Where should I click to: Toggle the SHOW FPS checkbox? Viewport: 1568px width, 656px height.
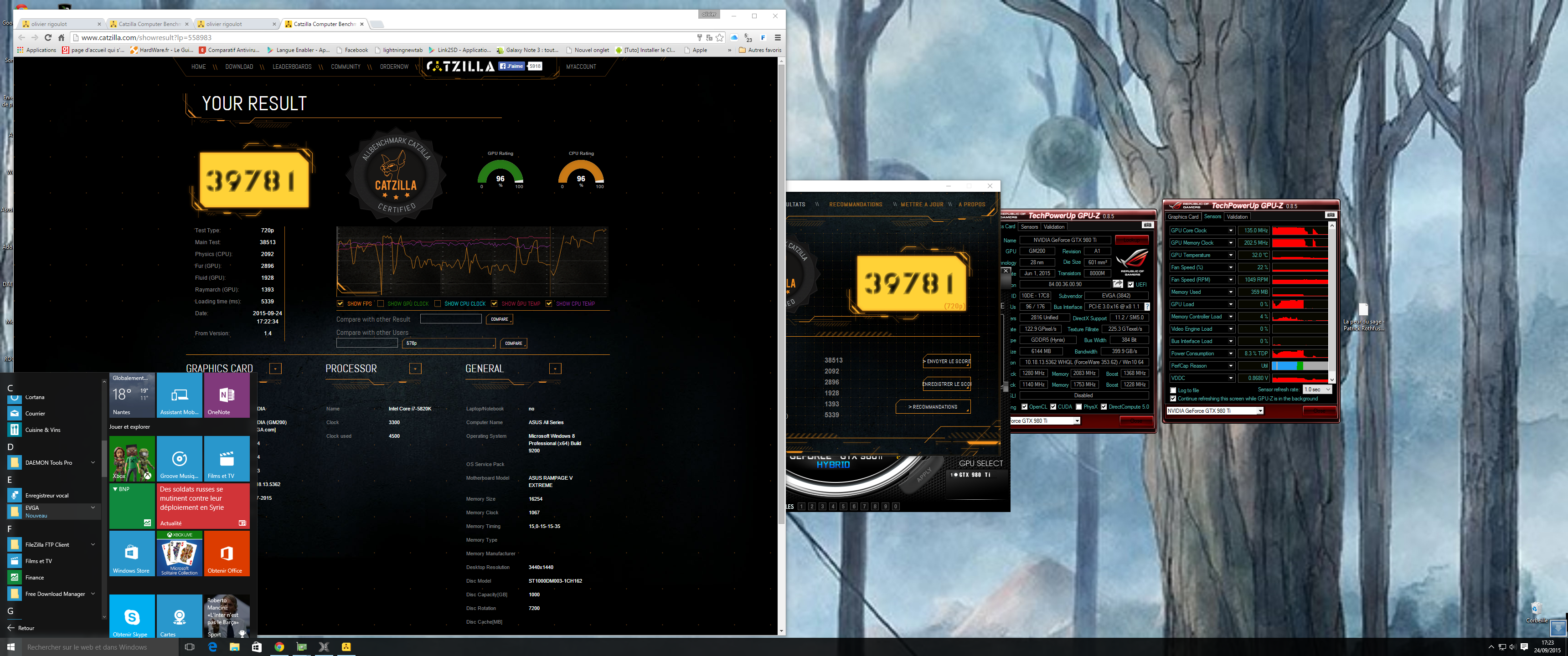tap(340, 304)
